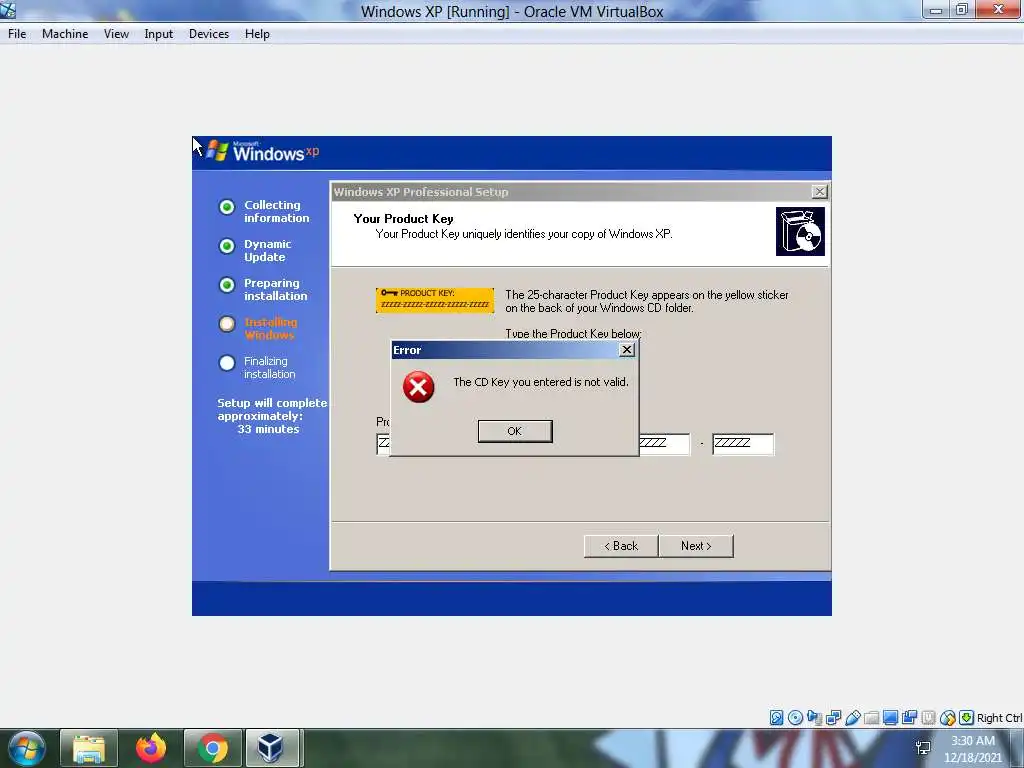Click the Windows XP logo
Image resolution: width=1024 pixels, height=768 pixels.
(x=263, y=152)
